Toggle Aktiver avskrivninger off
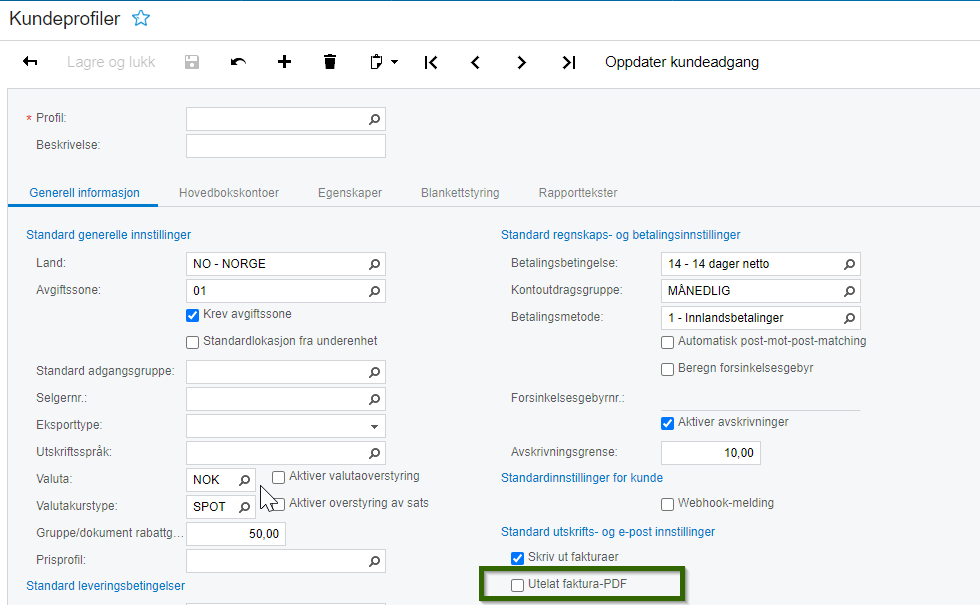The width and height of the screenshot is (980, 605). [x=668, y=422]
